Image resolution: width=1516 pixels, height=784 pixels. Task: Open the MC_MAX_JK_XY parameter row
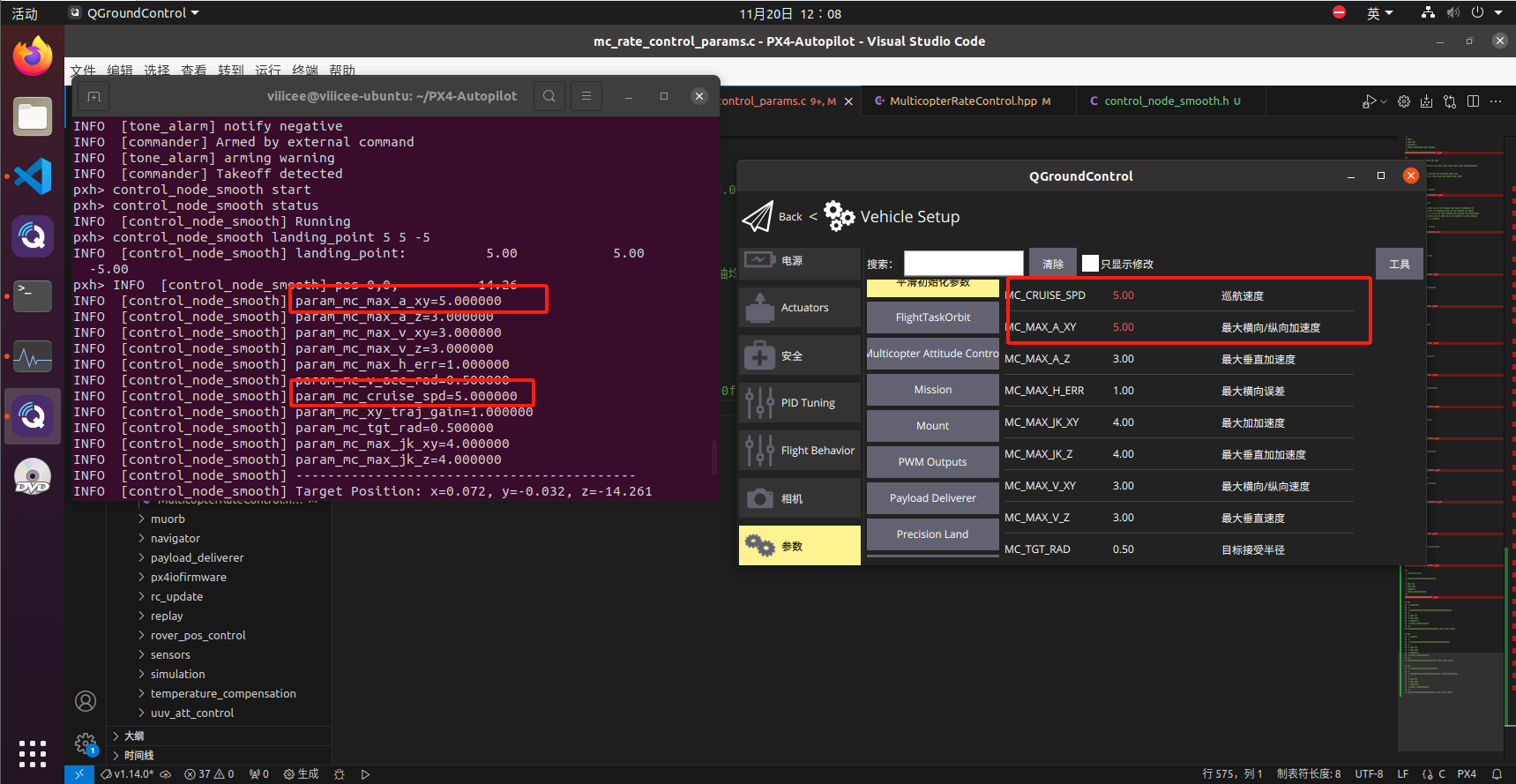[1178, 422]
